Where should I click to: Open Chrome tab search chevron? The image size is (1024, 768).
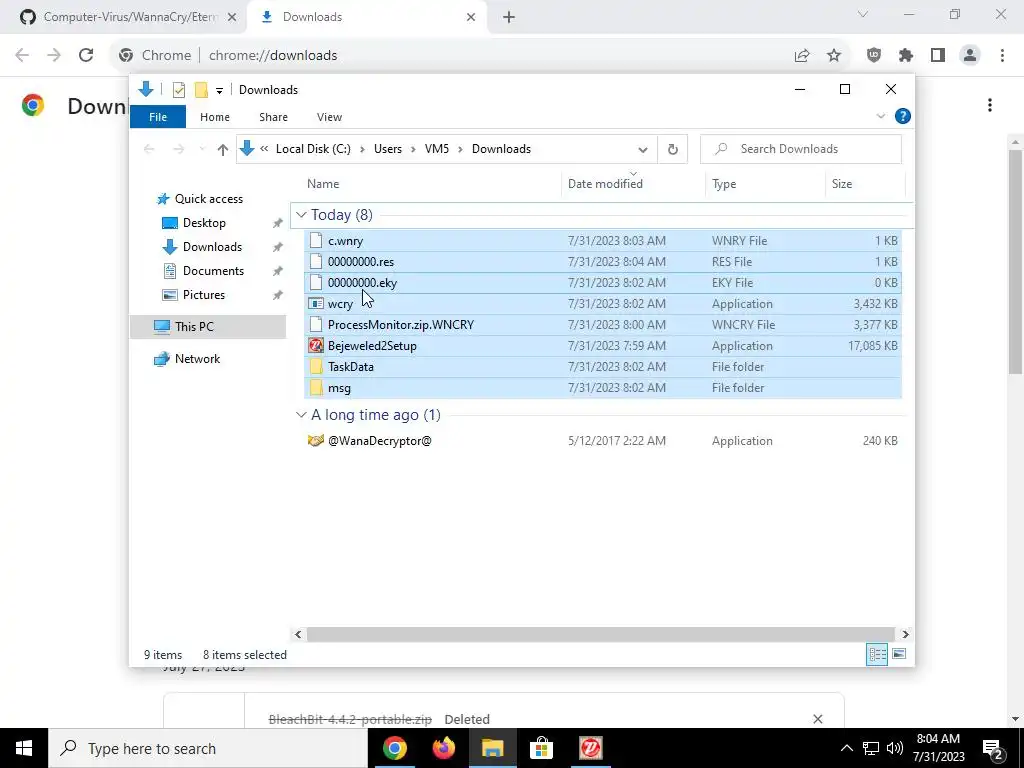[x=863, y=14]
